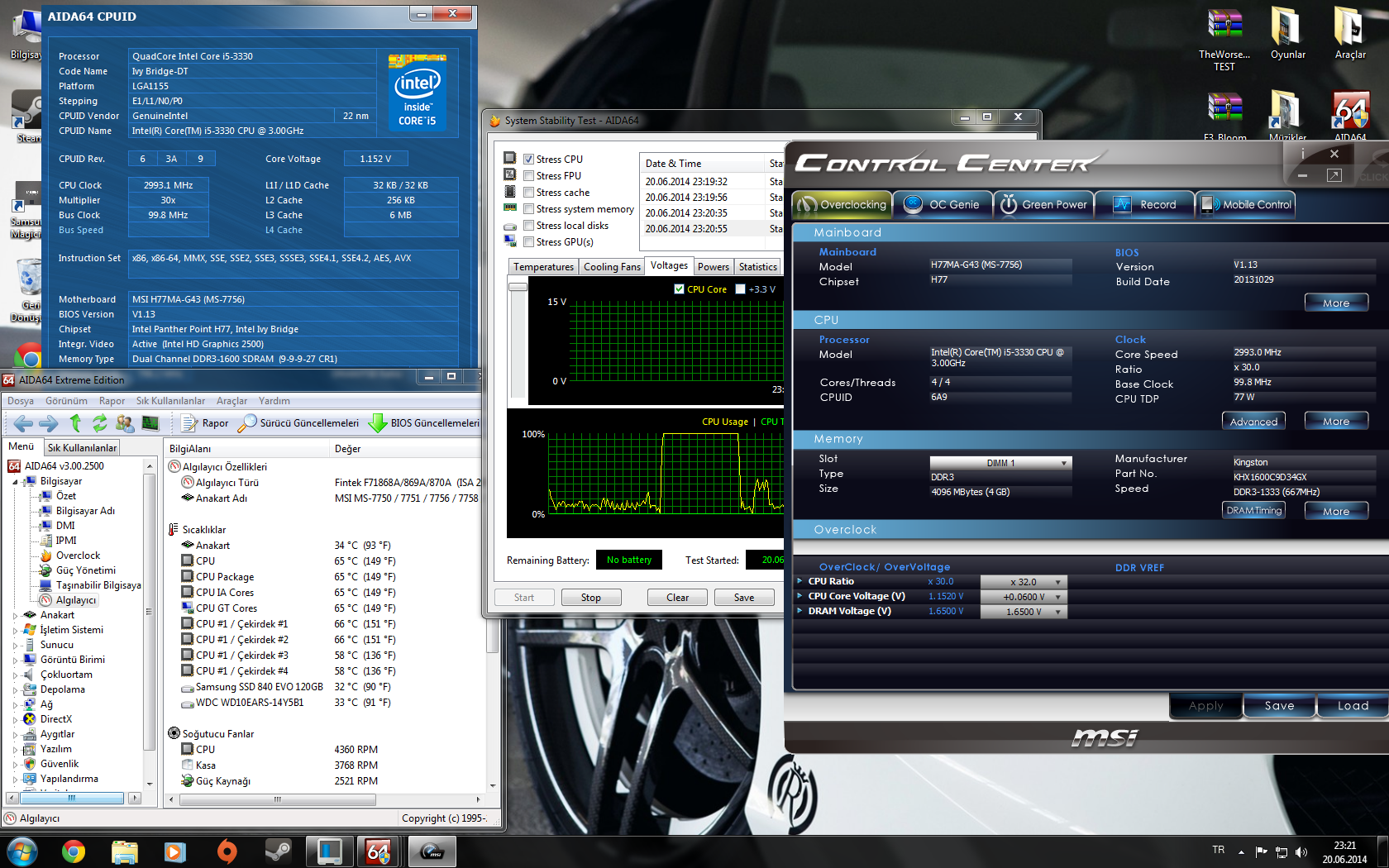
Task: Enable the Stress FPU checkbox
Action: 528,176
